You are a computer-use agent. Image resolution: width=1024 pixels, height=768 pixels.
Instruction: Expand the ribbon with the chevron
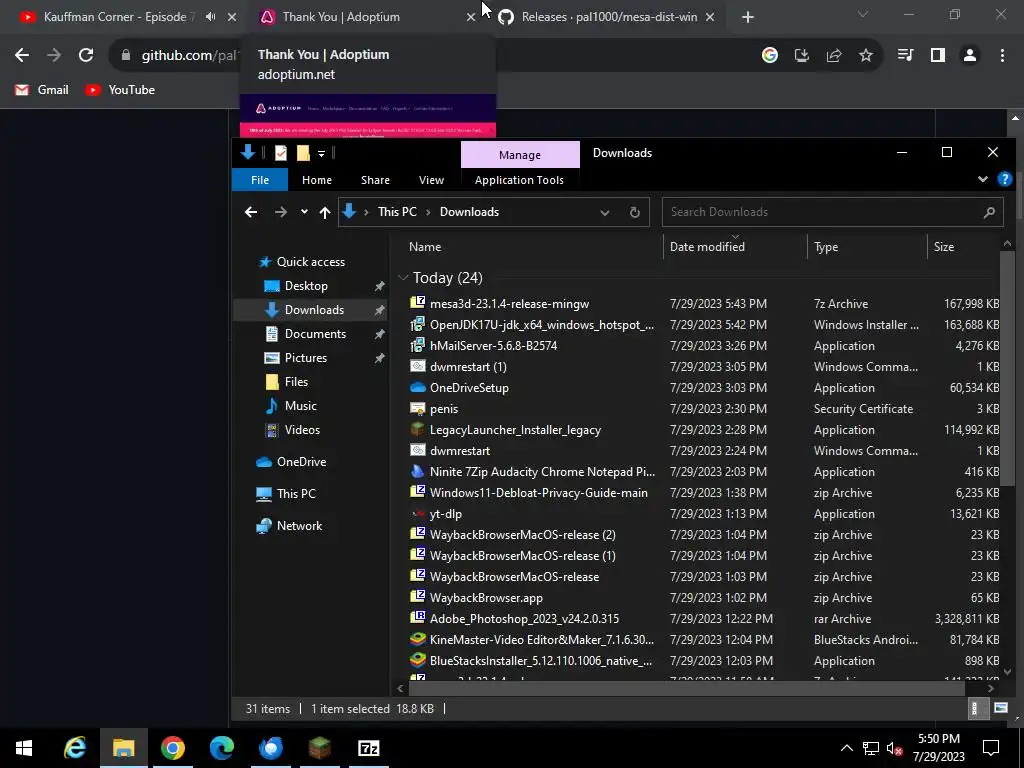982,179
